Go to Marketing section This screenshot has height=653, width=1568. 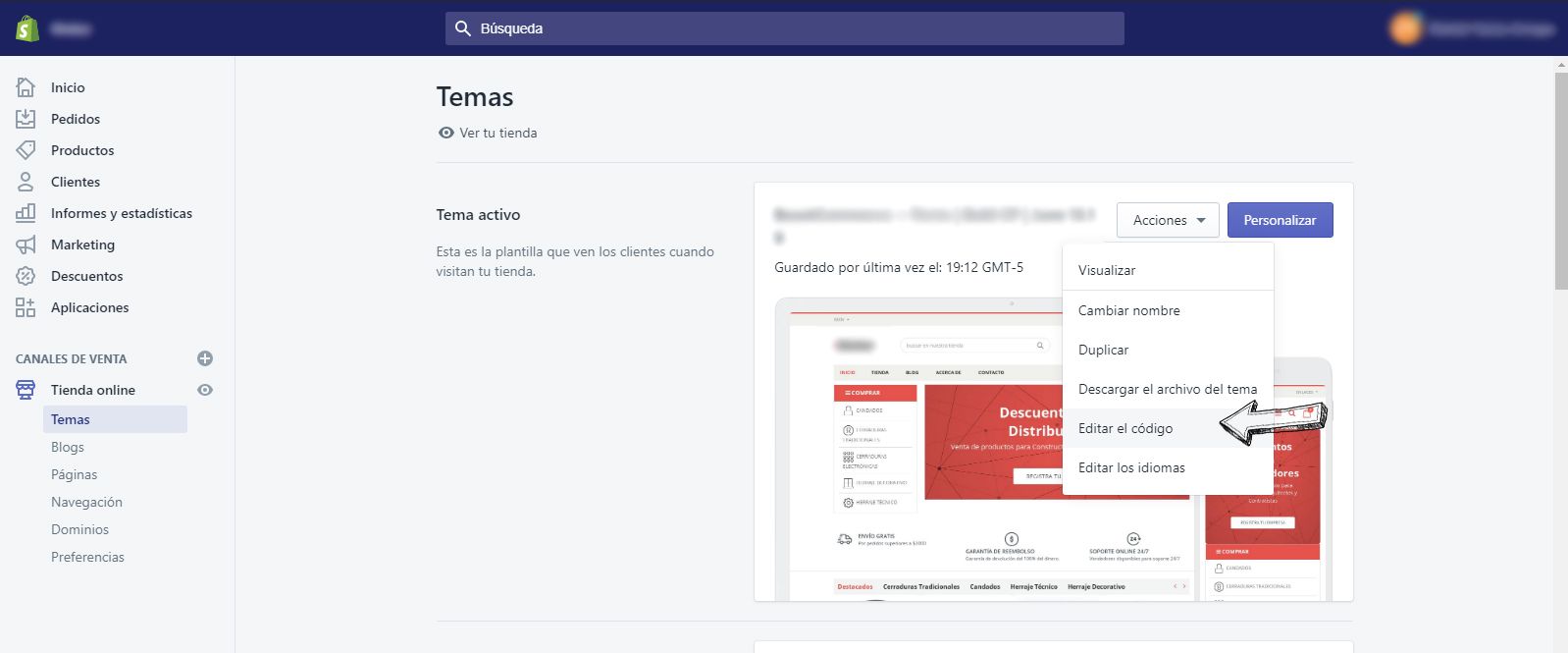[x=82, y=245]
